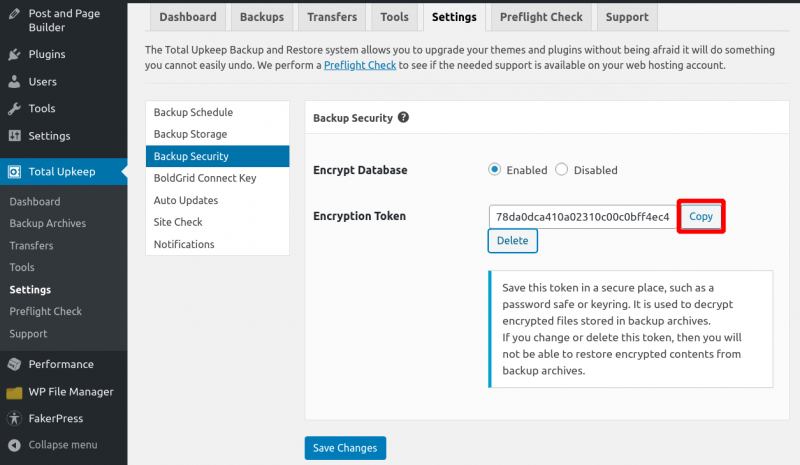The width and height of the screenshot is (800, 465).
Task: Open Site Check settings section
Action: (x=217, y=222)
